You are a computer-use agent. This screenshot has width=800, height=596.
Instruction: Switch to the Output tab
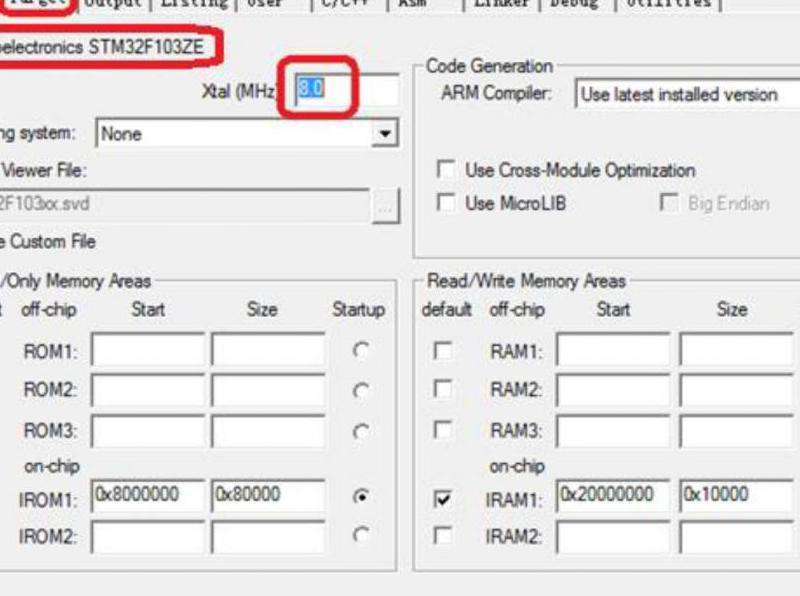point(113,3)
